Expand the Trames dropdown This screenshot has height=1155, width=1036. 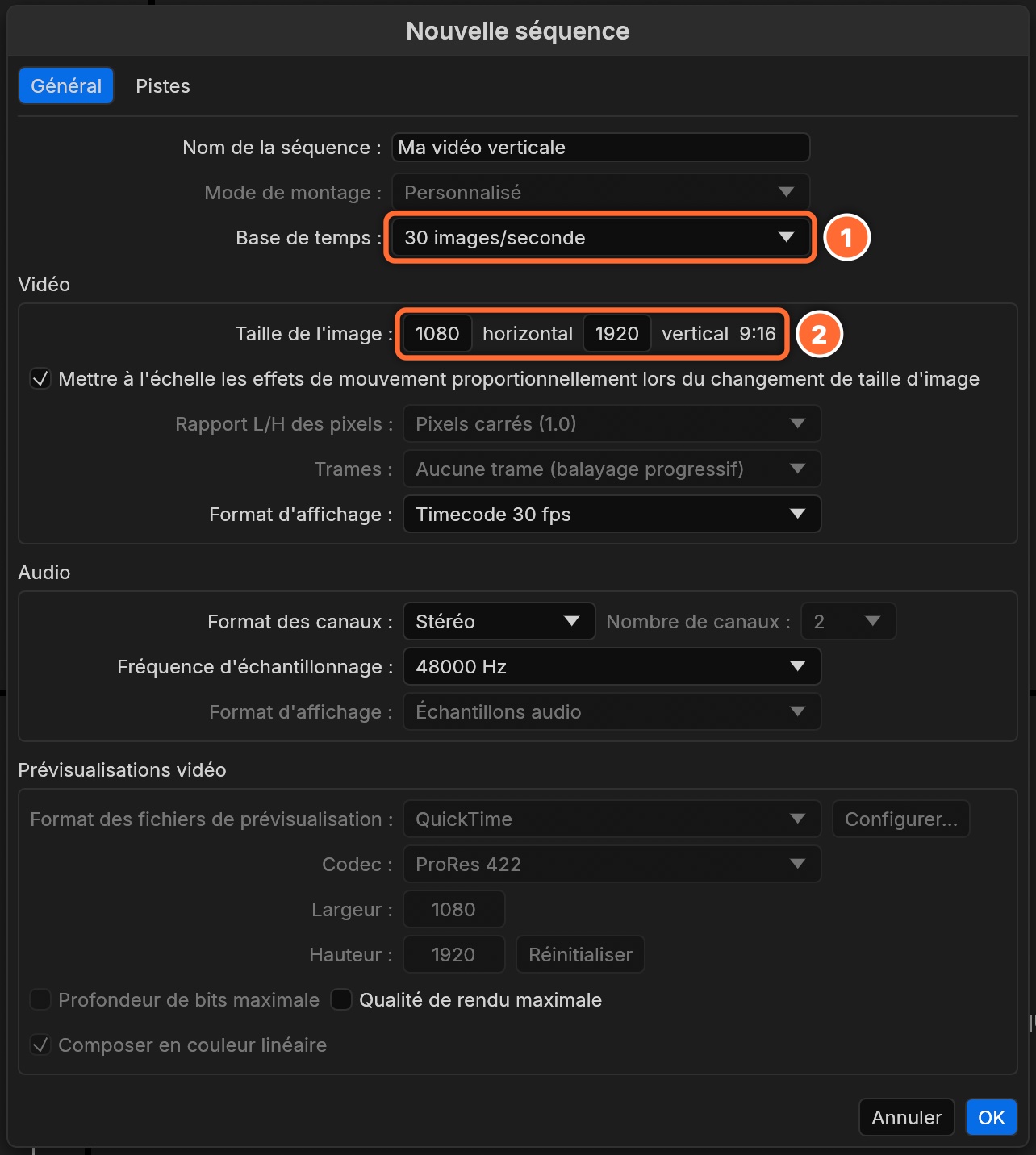click(612, 469)
